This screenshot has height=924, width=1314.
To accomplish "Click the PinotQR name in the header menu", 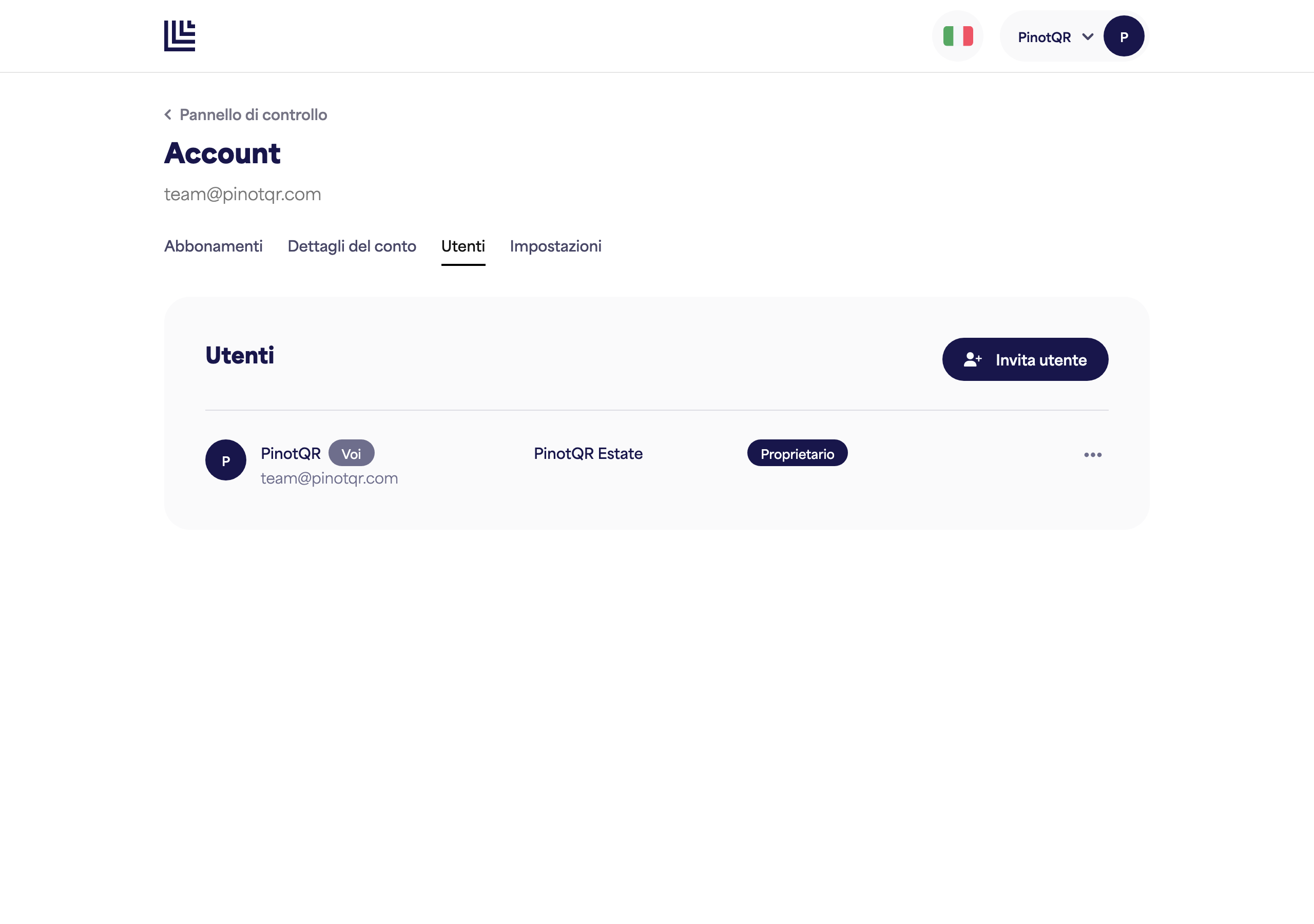I will point(1044,37).
